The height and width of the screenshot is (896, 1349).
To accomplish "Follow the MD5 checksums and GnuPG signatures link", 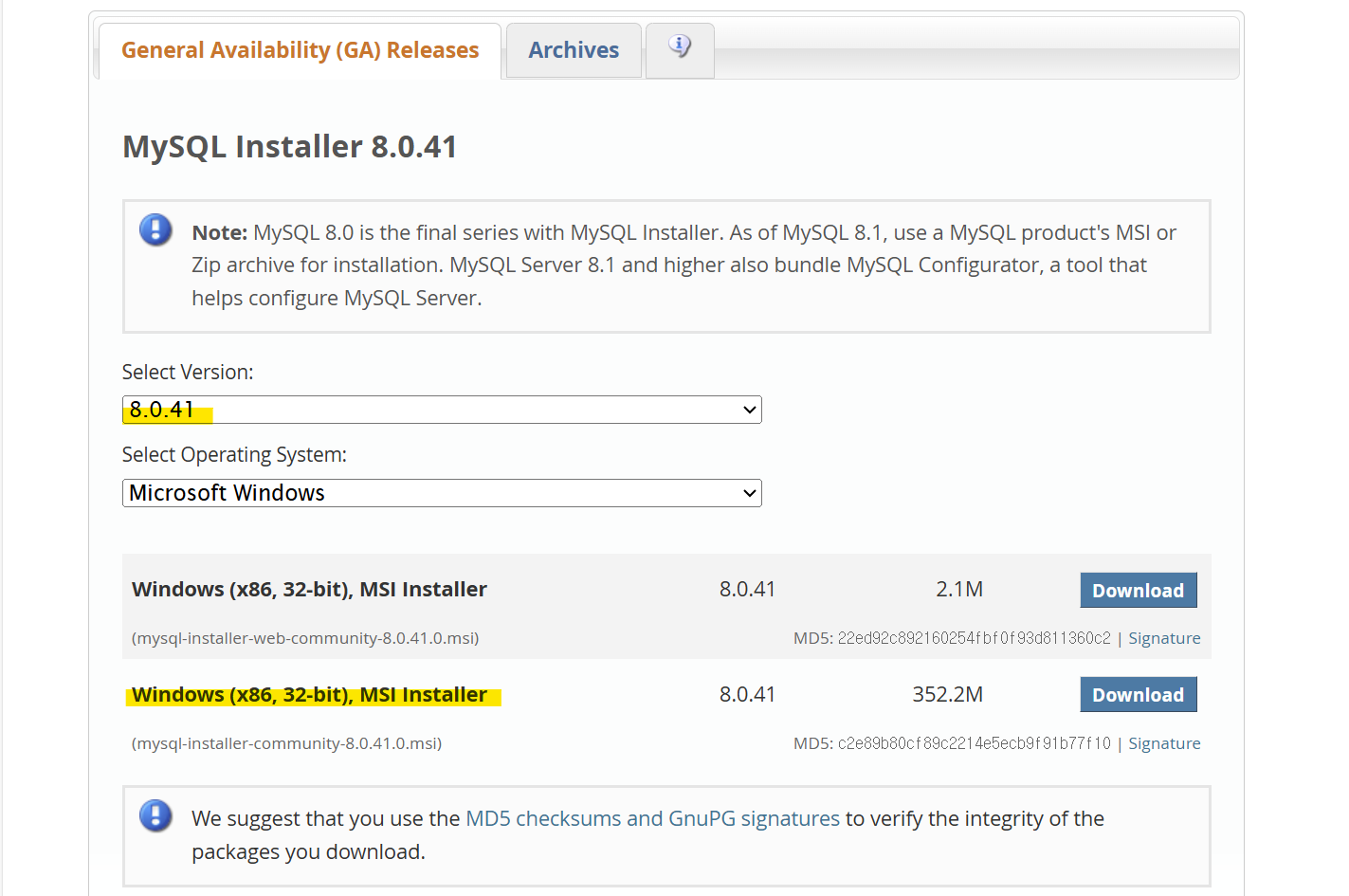I will [x=652, y=818].
